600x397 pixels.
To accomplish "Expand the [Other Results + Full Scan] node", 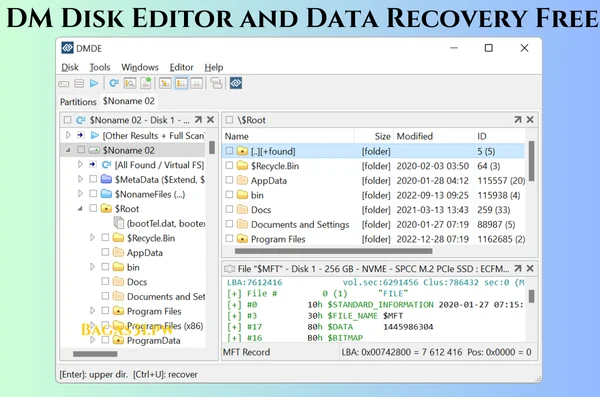I will (68, 135).
